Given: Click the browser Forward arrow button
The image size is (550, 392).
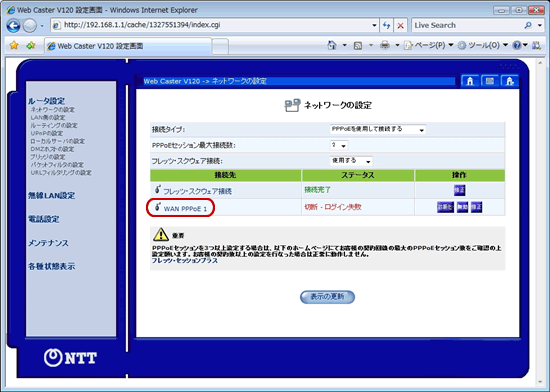Looking at the screenshot, I should click(x=29, y=26).
